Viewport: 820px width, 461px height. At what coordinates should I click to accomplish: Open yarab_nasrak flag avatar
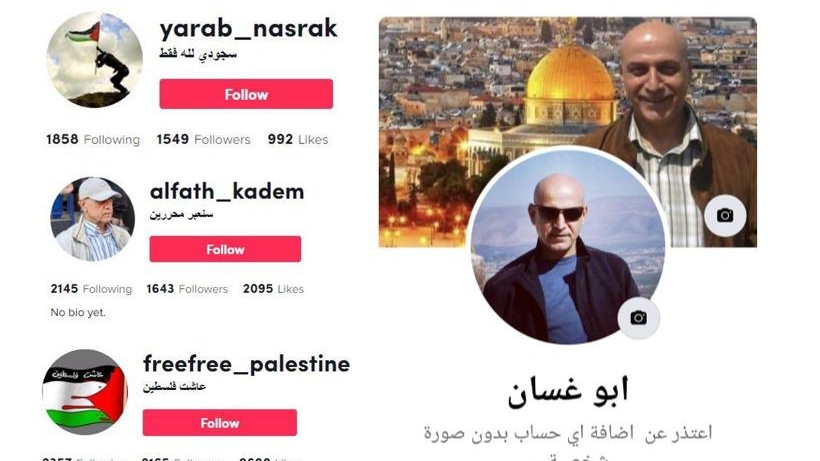tap(94, 60)
